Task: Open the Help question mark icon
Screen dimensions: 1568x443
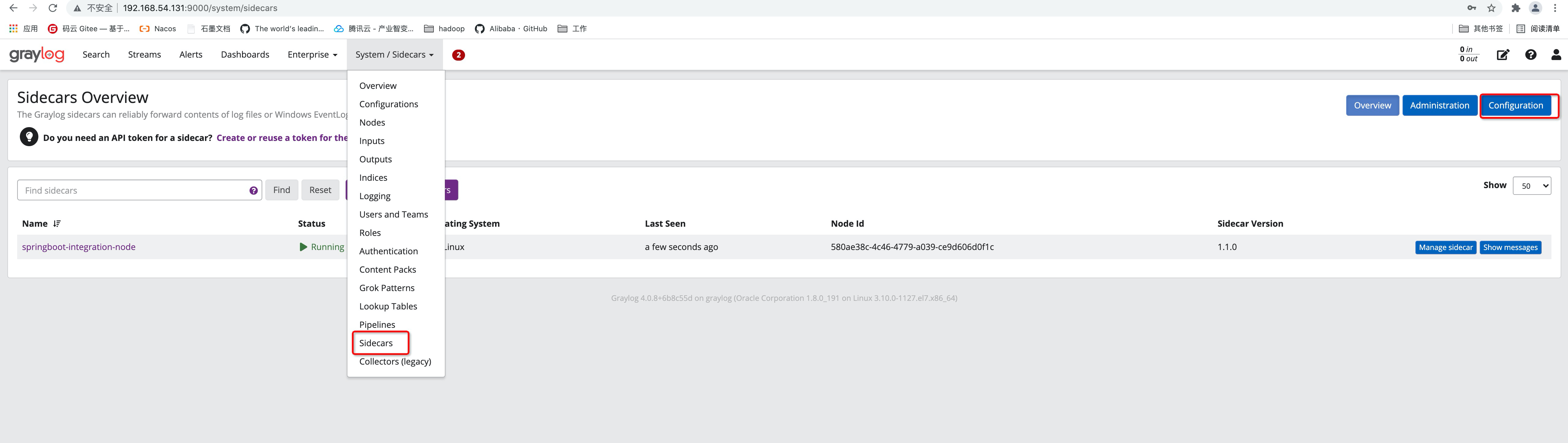Action: click(x=1531, y=54)
